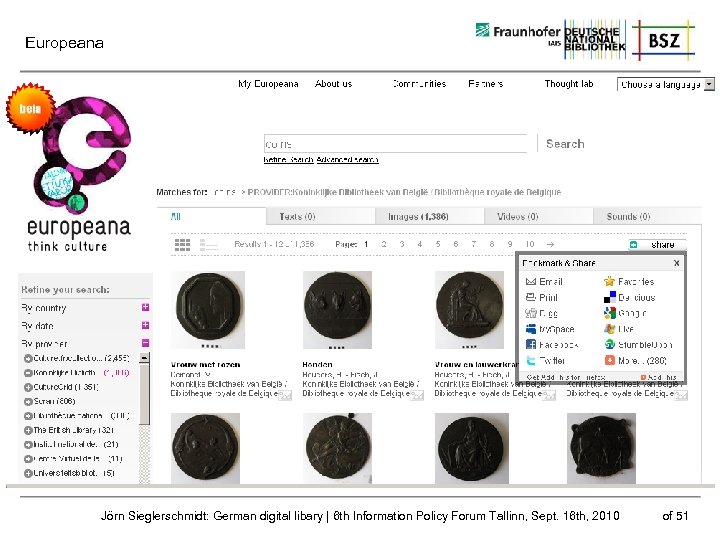Go to results page 10
This screenshot has width=720, height=540.
(x=530, y=244)
